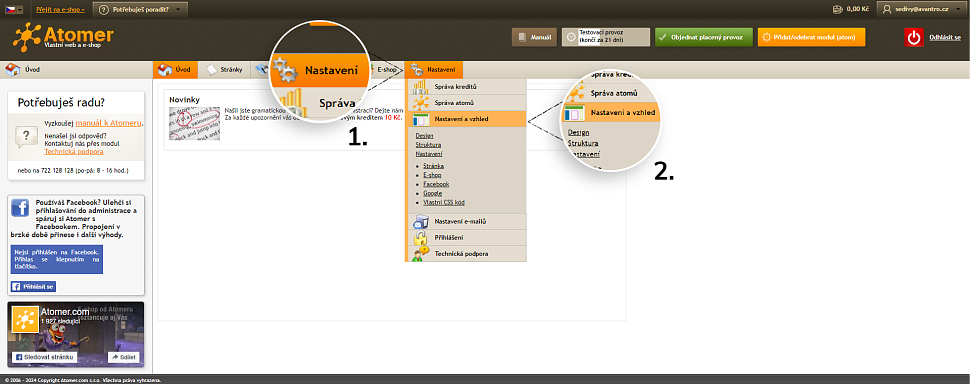This screenshot has height=384, width=970.
Task: Open the E-shop tab
Action: pyautogui.click(x=386, y=70)
